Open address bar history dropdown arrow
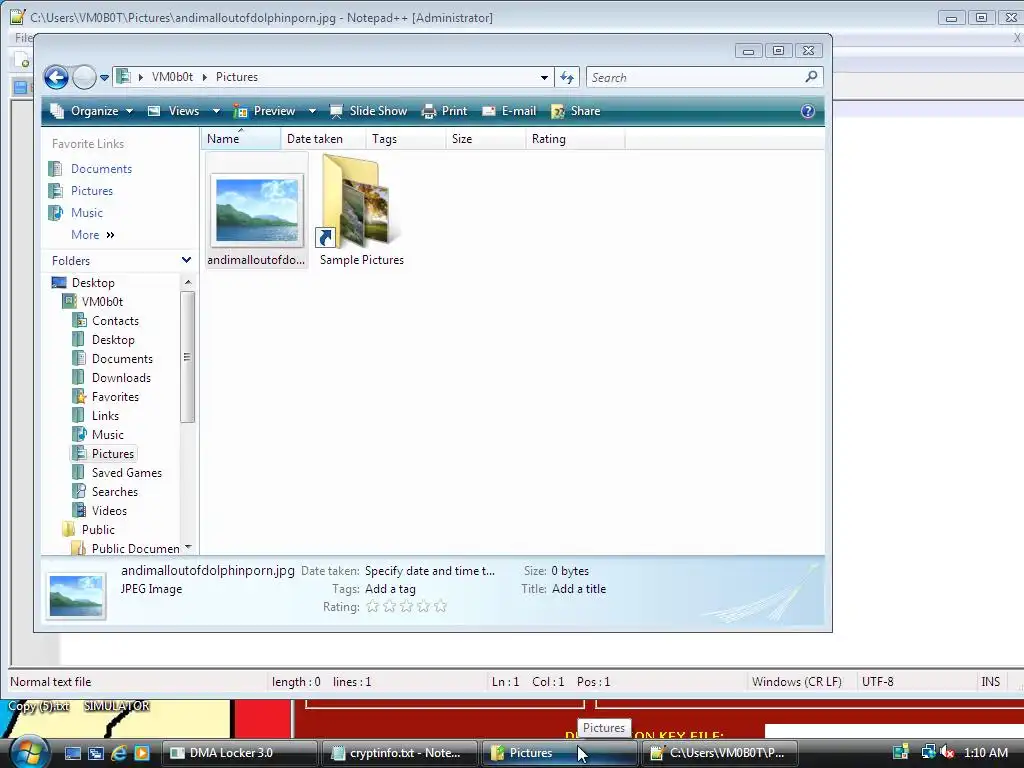This screenshot has width=1024, height=768. pyautogui.click(x=544, y=78)
